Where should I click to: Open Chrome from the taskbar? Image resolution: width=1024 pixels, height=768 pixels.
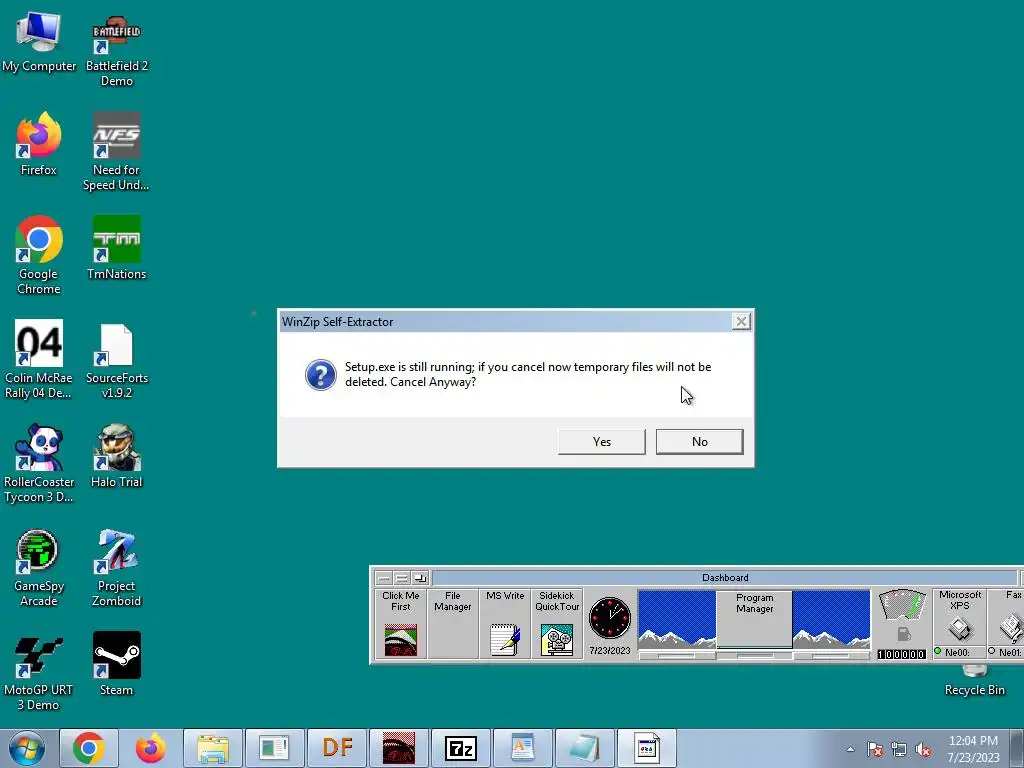(89, 748)
